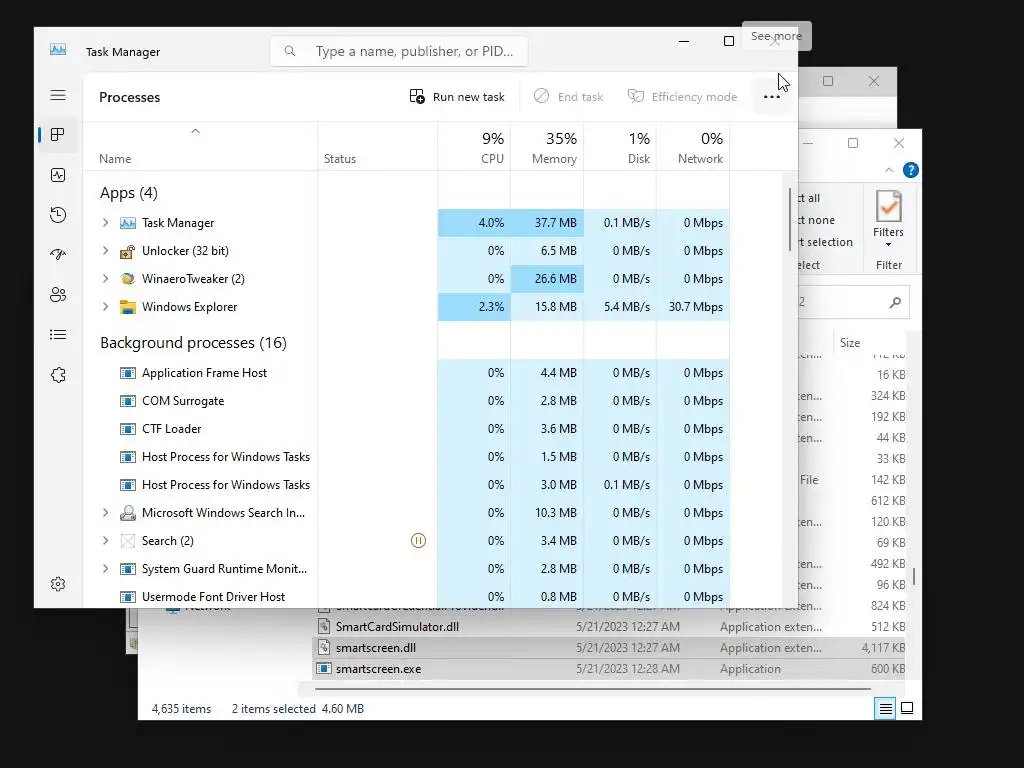Expand the Unlocker (32 bit) process group
Image resolution: width=1024 pixels, height=768 pixels.
tap(105, 251)
